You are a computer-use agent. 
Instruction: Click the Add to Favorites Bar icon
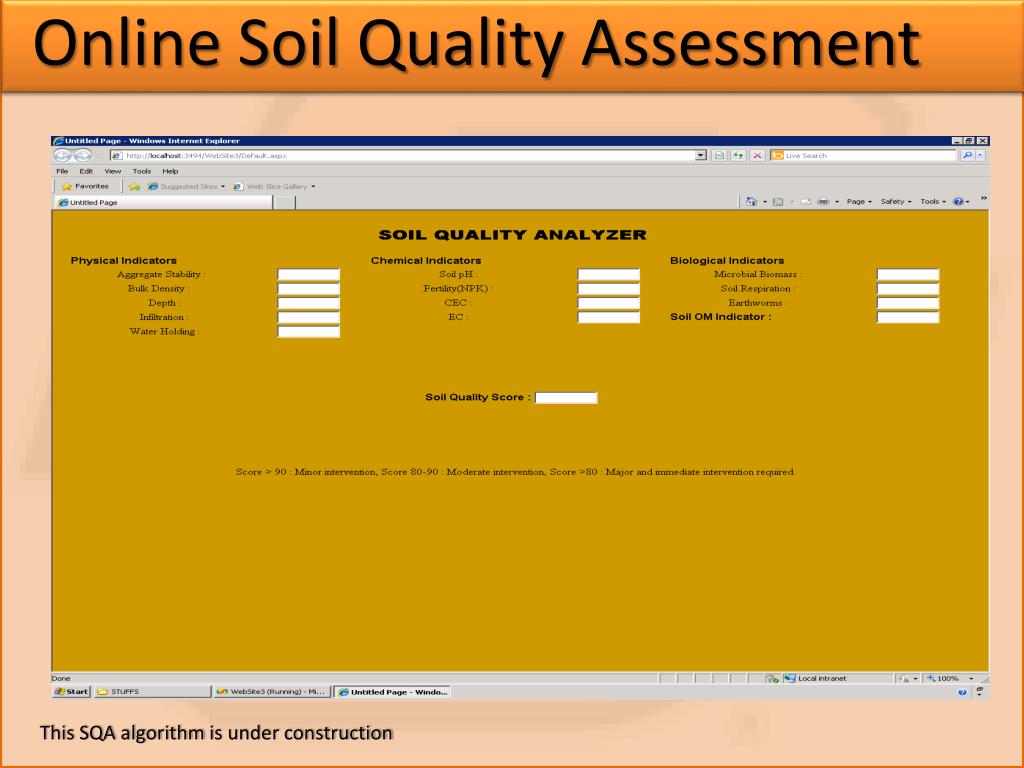point(135,187)
